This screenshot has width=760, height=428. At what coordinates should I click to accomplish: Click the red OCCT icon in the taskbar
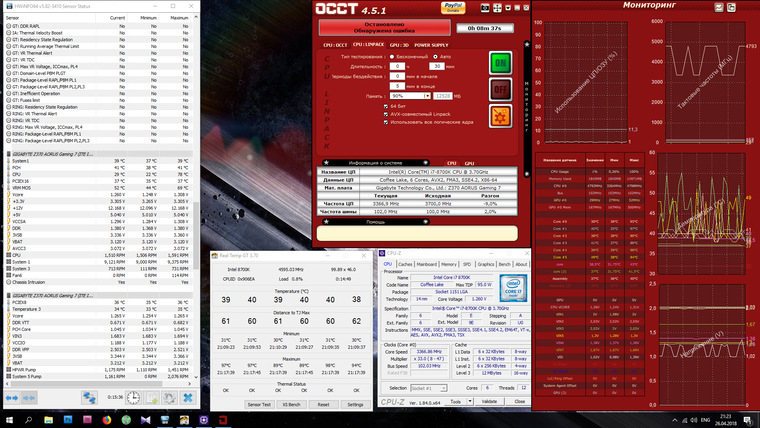[x=223, y=420]
